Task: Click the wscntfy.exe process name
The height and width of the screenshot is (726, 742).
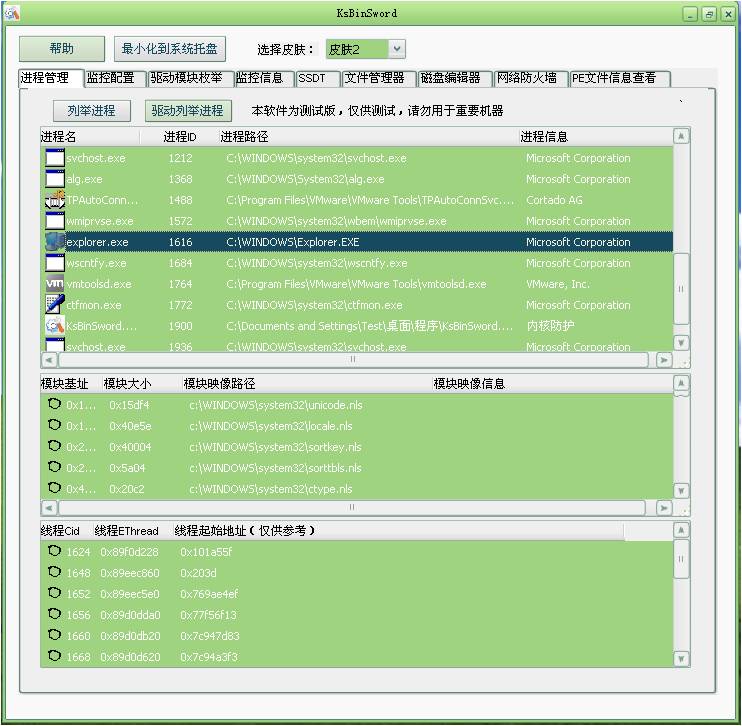Action: 96,263
